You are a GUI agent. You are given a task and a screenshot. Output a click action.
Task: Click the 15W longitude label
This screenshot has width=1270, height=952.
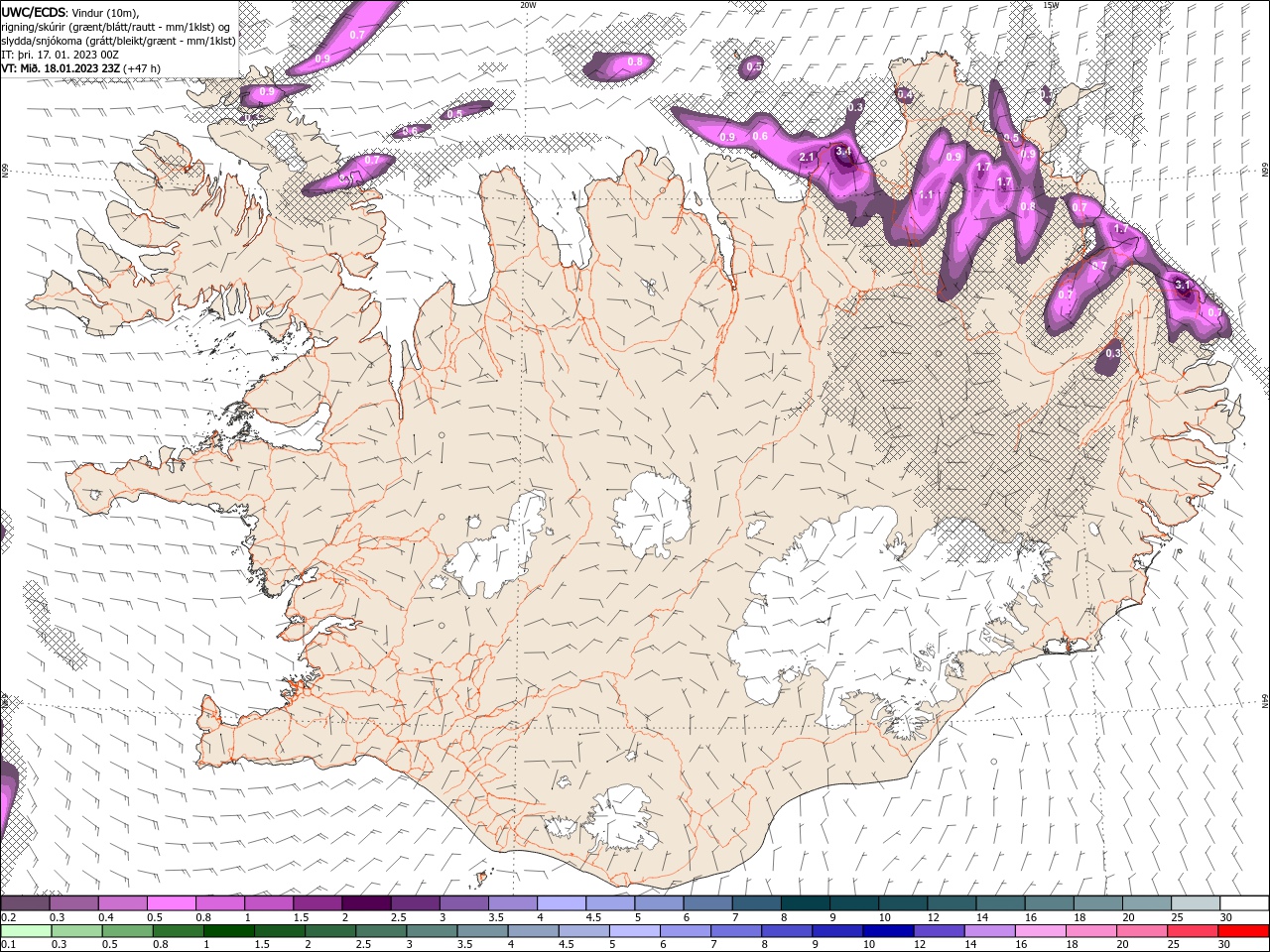click(1051, 5)
